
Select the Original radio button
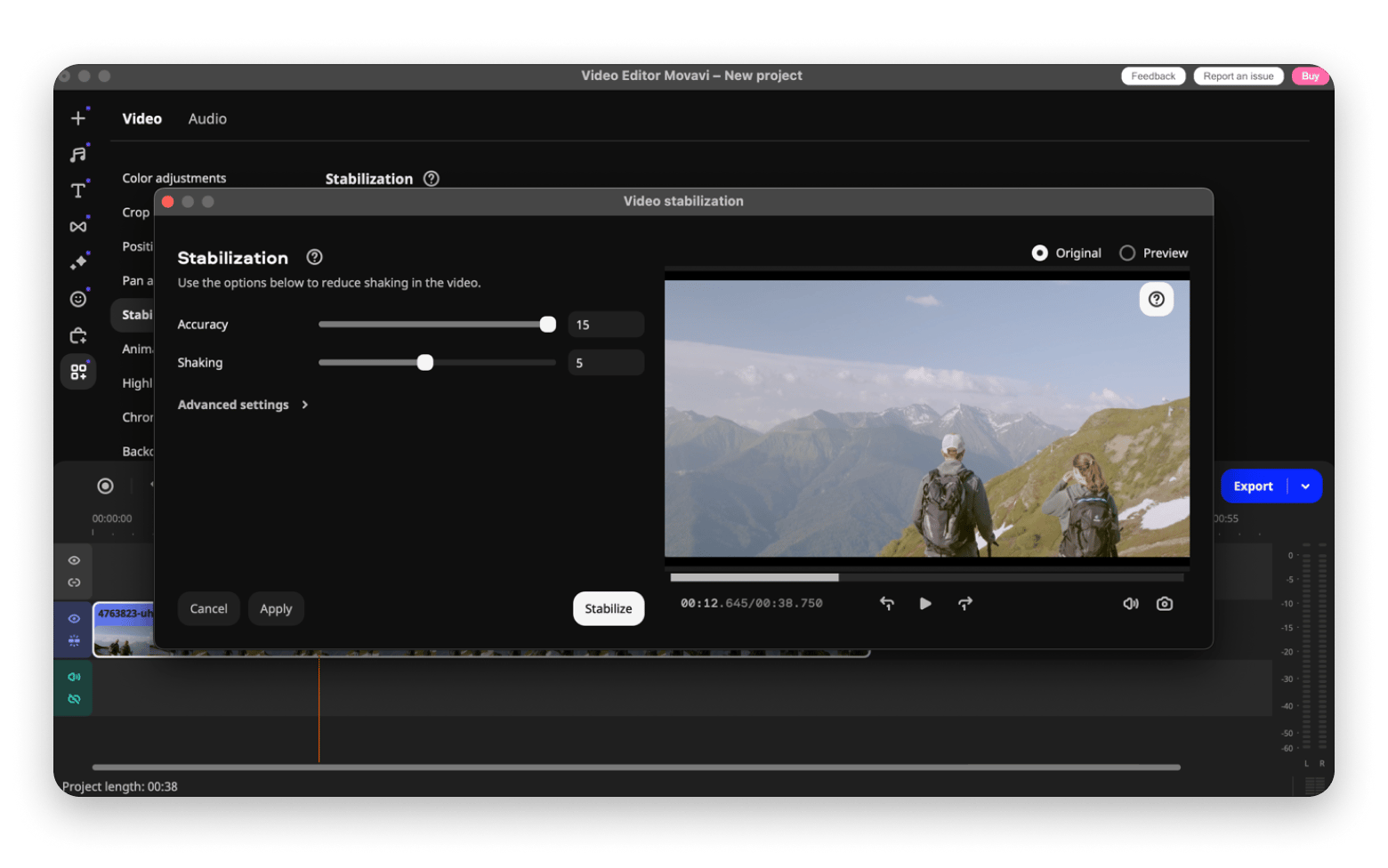point(1040,253)
